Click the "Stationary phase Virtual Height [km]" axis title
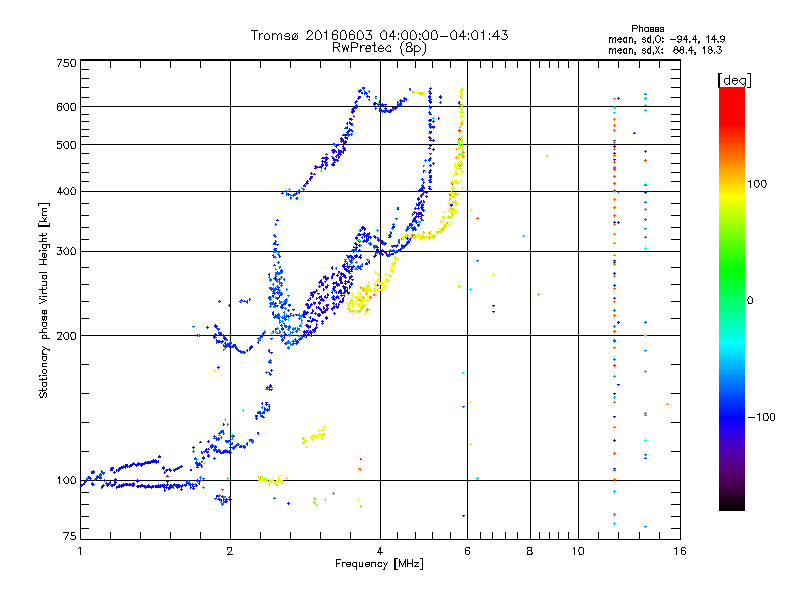This screenshot has height=600, width=800. tap(44, 301)
